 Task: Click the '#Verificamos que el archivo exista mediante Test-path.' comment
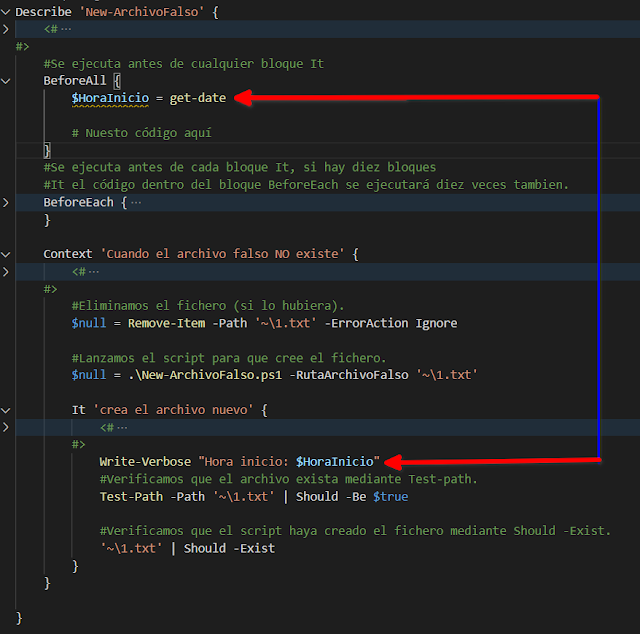pos(289,479)
